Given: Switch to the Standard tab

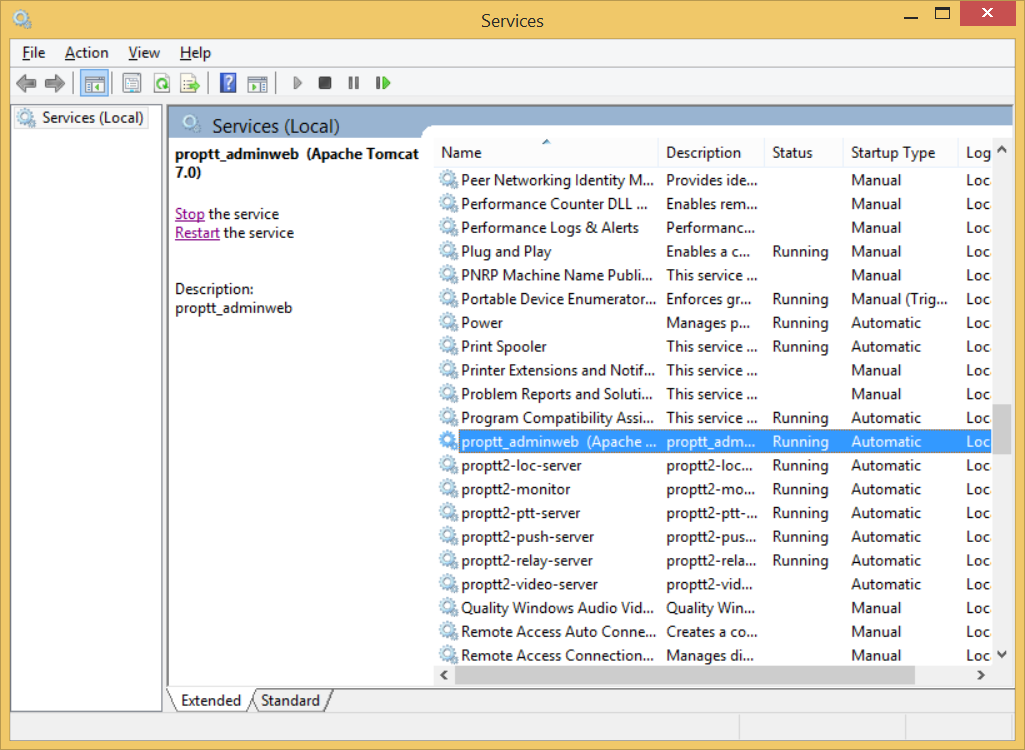Looking at the screenshot, I should tap(290, 701).
